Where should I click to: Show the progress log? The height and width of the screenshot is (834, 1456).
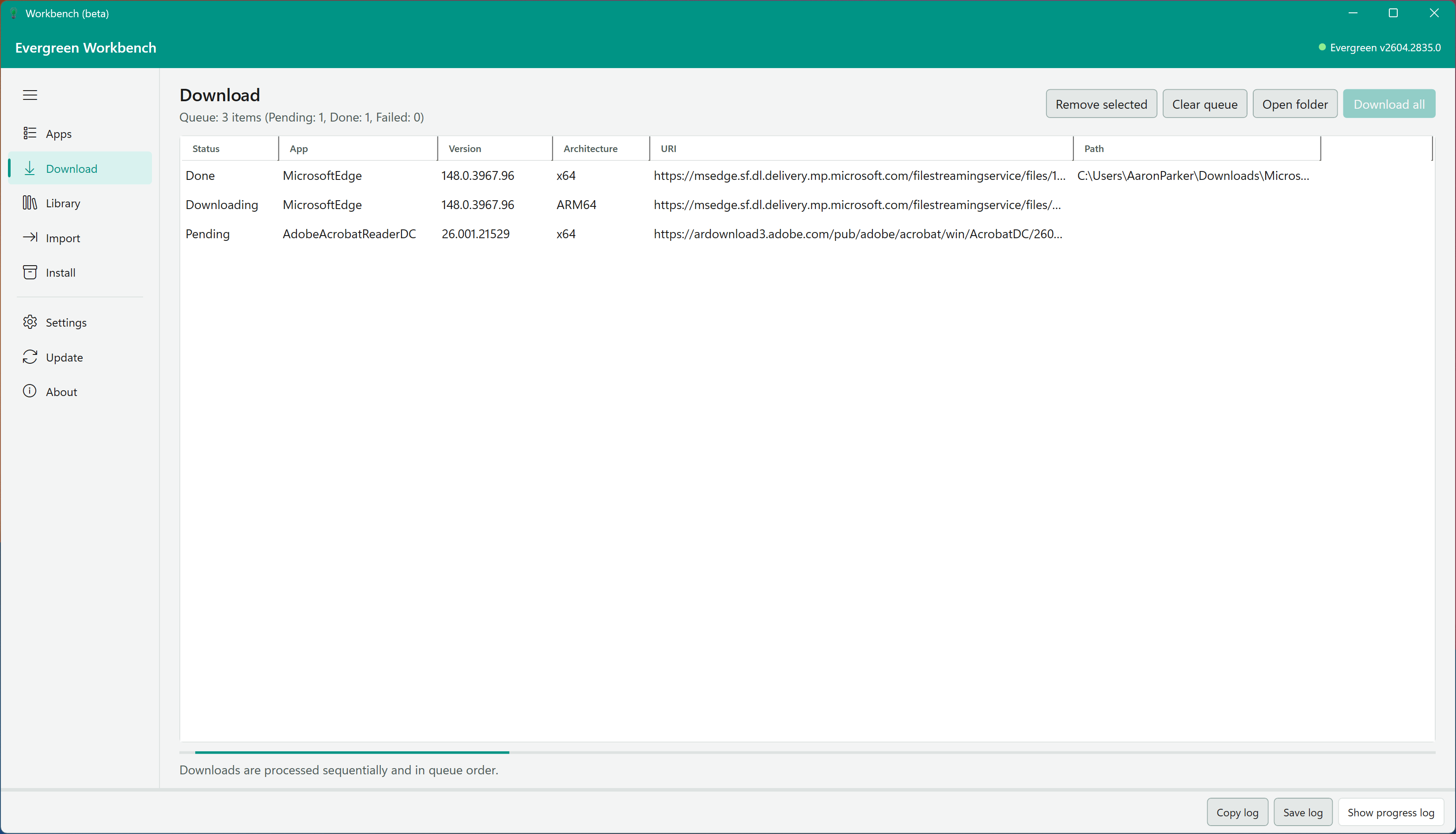1391,812
